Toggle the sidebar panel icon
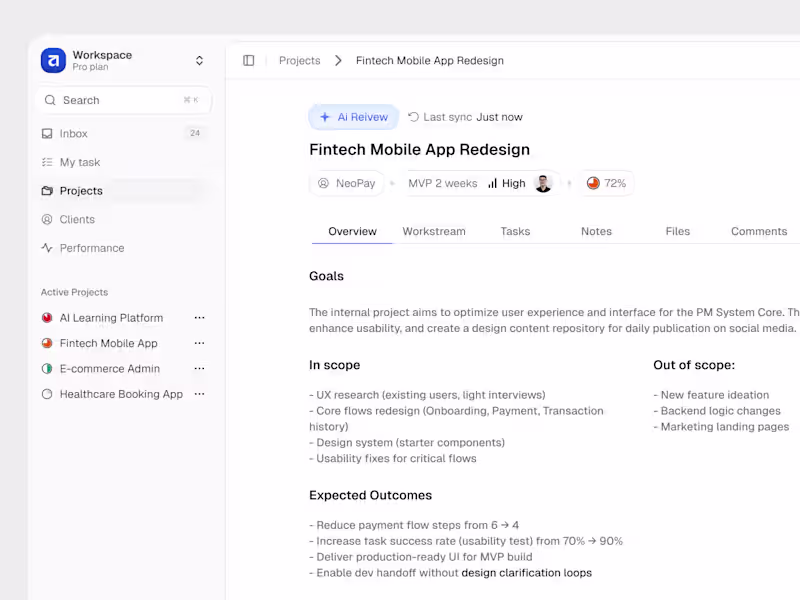The width and height of the screenshot is (800, 600). coord(249,61)
